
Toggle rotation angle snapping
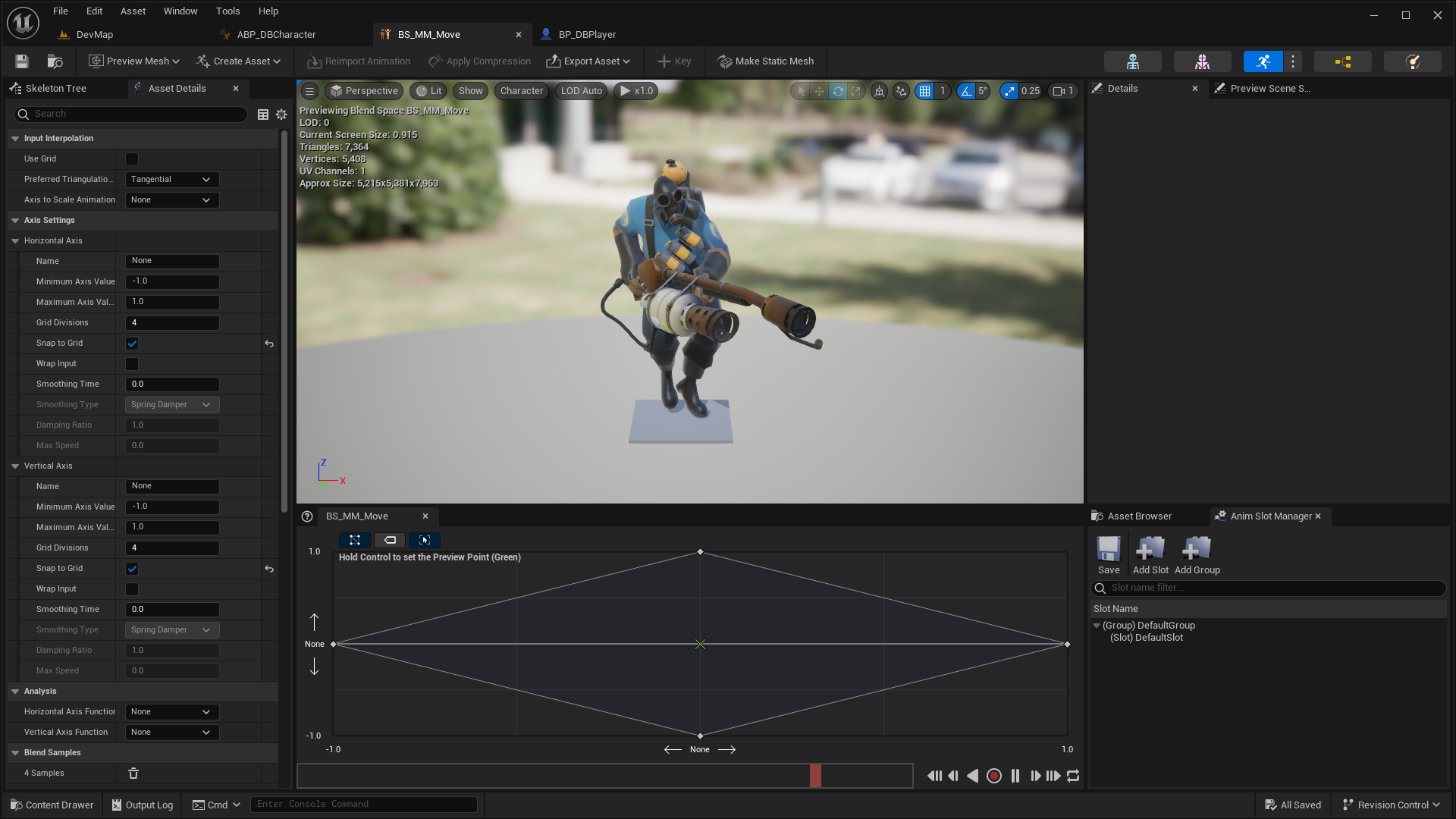966,91
